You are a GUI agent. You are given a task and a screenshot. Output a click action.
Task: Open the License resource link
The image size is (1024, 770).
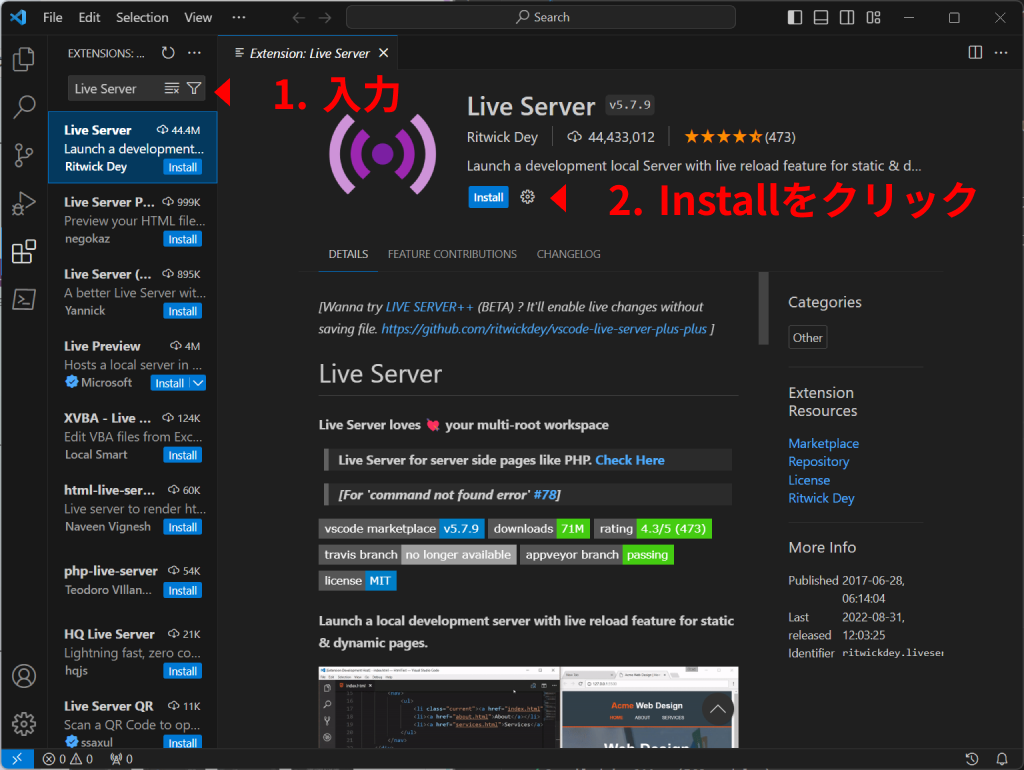(809, 480)
